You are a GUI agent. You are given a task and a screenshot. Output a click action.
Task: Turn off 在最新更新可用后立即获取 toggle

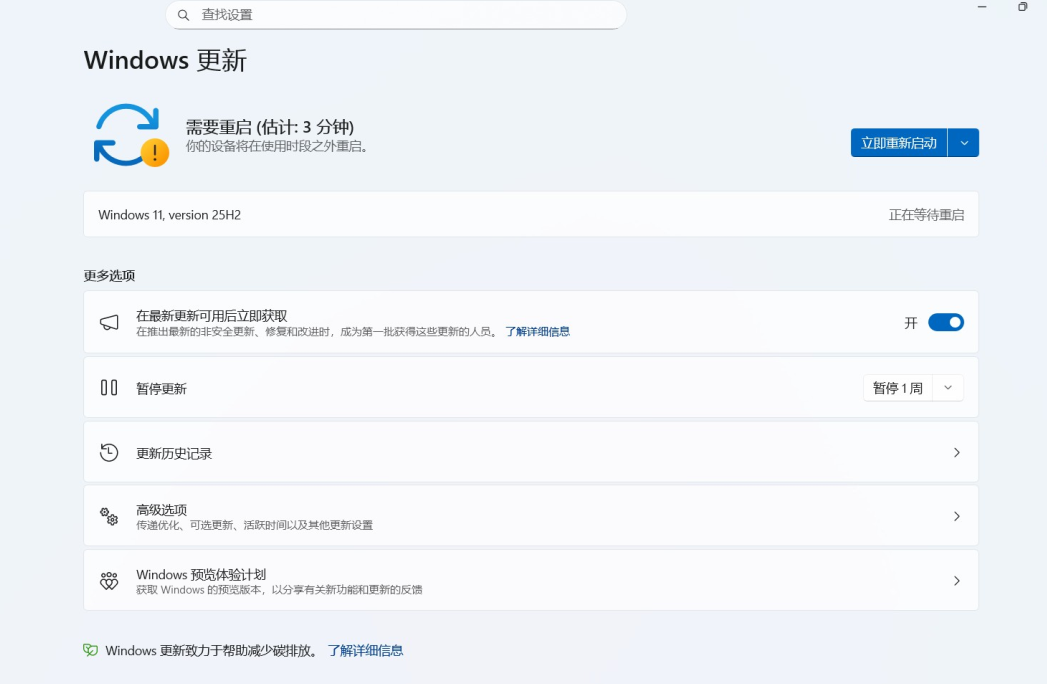pos(946,323)
